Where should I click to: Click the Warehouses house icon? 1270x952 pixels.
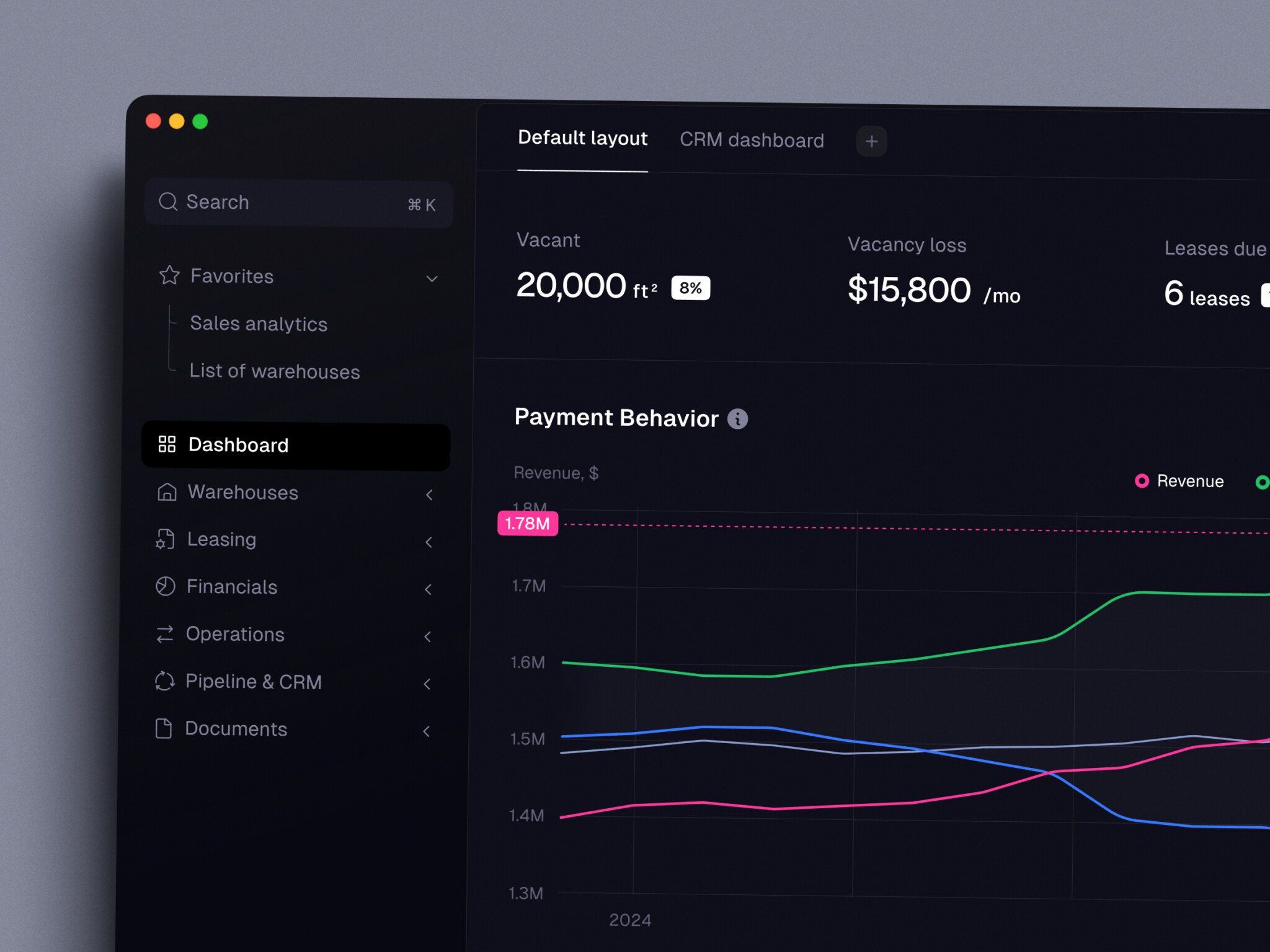(167, 491)
